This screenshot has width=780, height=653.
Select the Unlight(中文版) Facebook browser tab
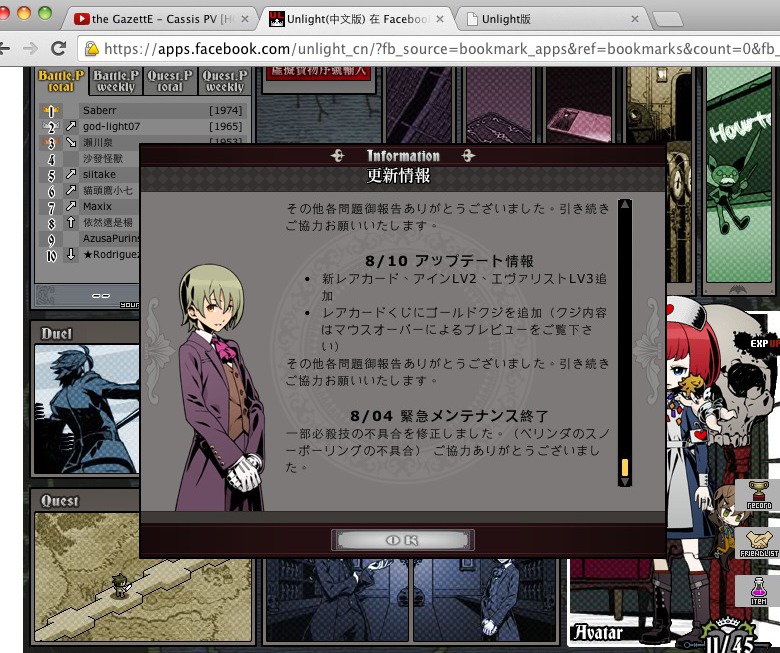tap(357, 19)
